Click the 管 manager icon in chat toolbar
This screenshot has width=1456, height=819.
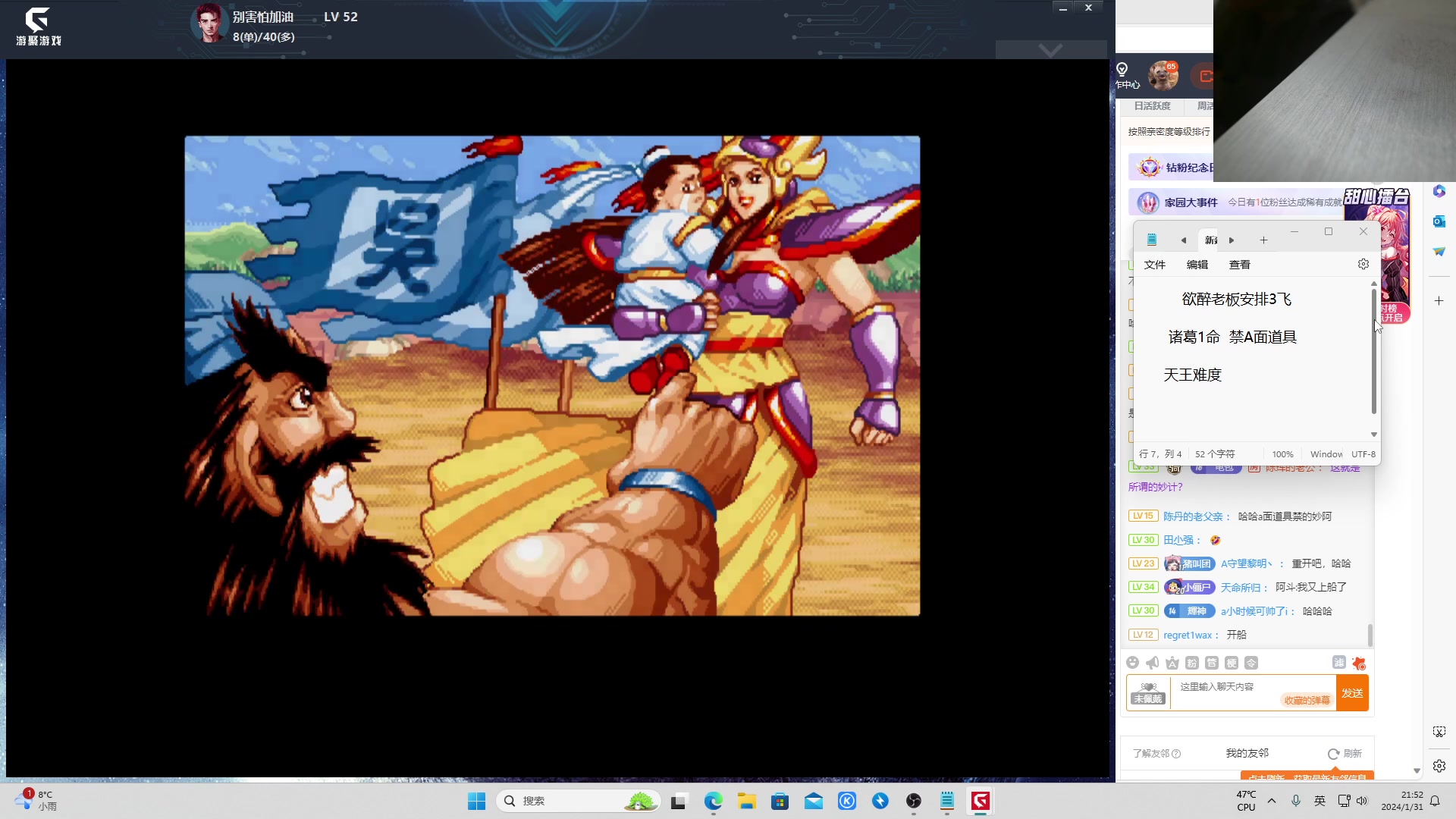point(1212,663)
